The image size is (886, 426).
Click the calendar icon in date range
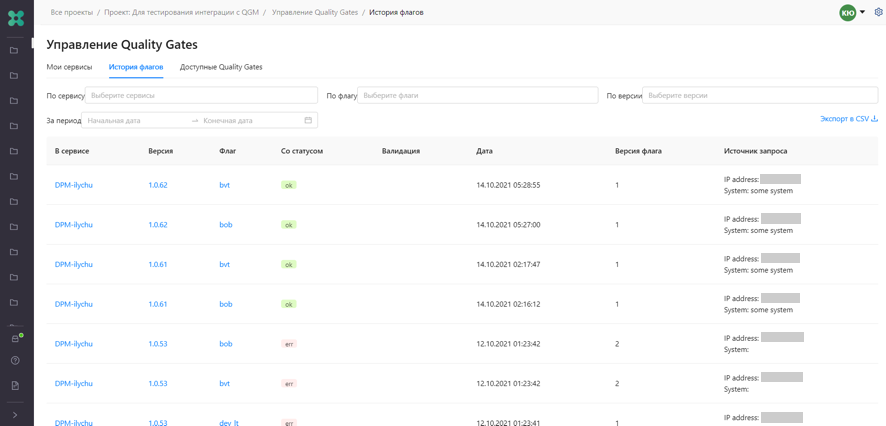pos(308,120)
